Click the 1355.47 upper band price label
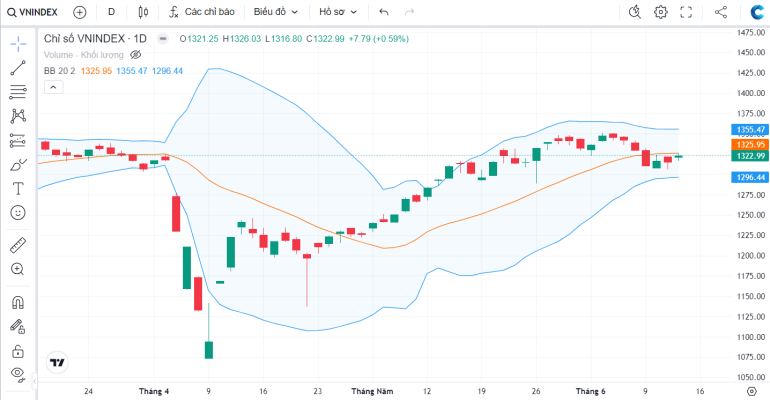770x400 pixels. point(750,130)
